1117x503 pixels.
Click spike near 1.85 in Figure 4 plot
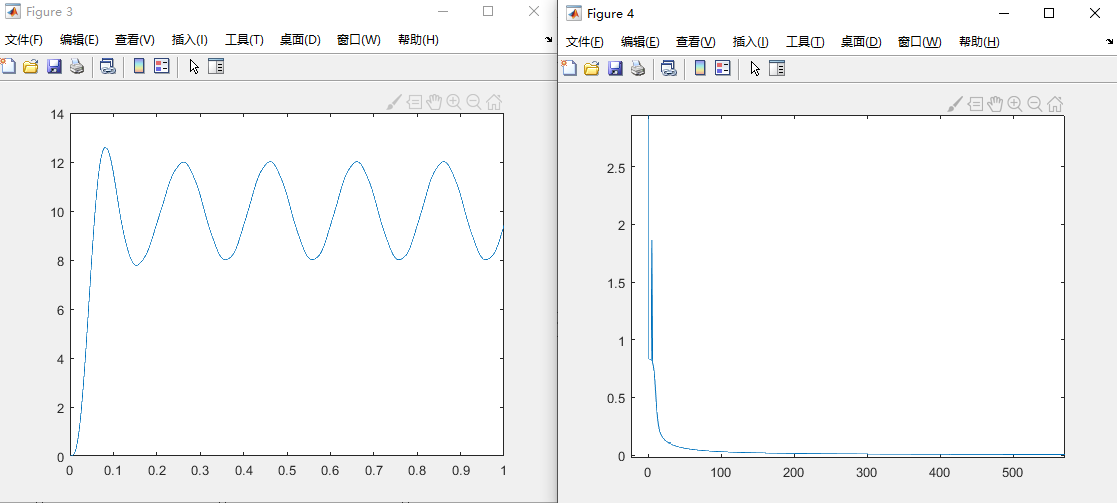coord(652,241)
